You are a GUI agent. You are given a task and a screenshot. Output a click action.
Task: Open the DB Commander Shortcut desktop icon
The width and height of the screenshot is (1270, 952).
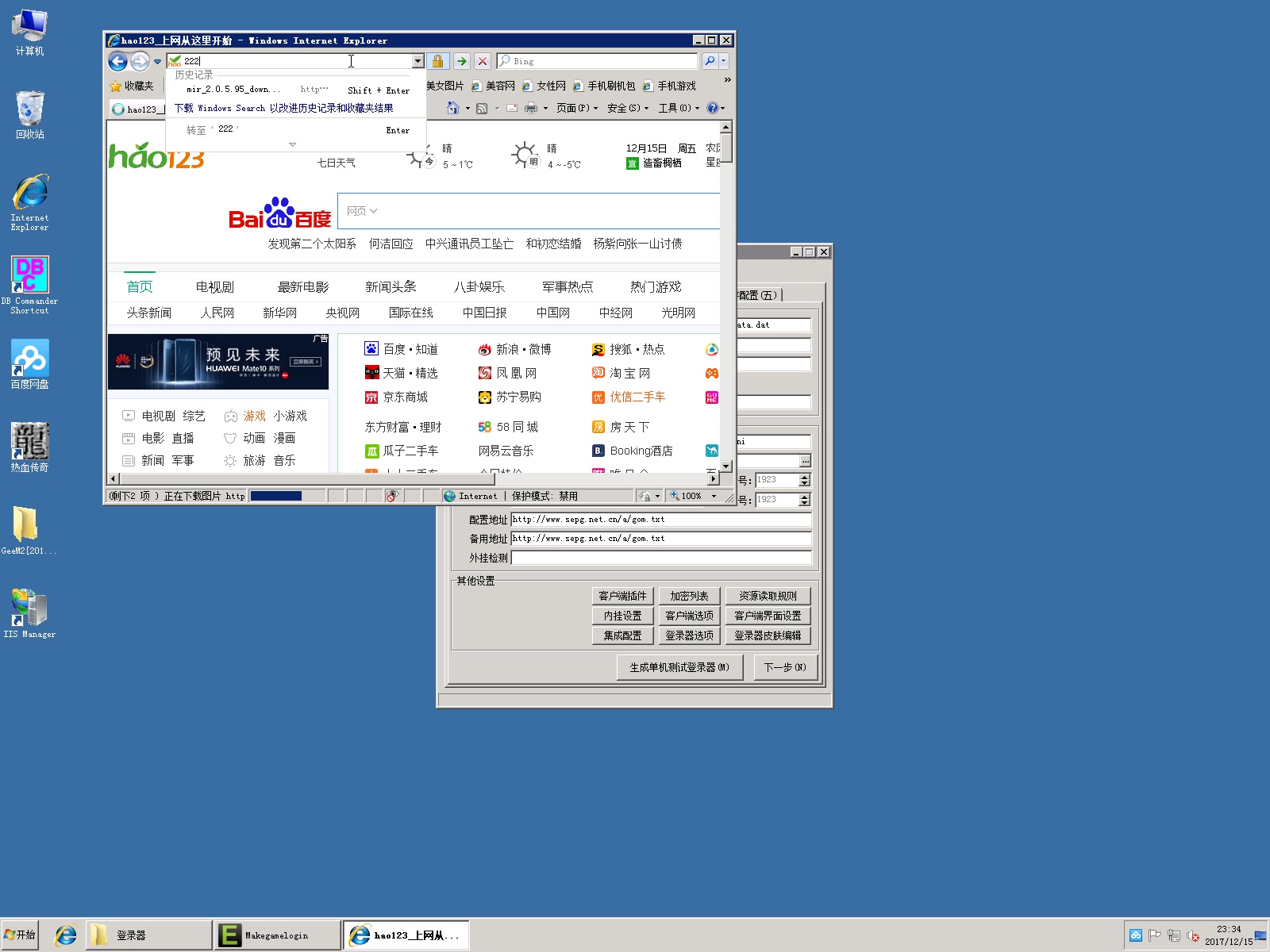29,286
